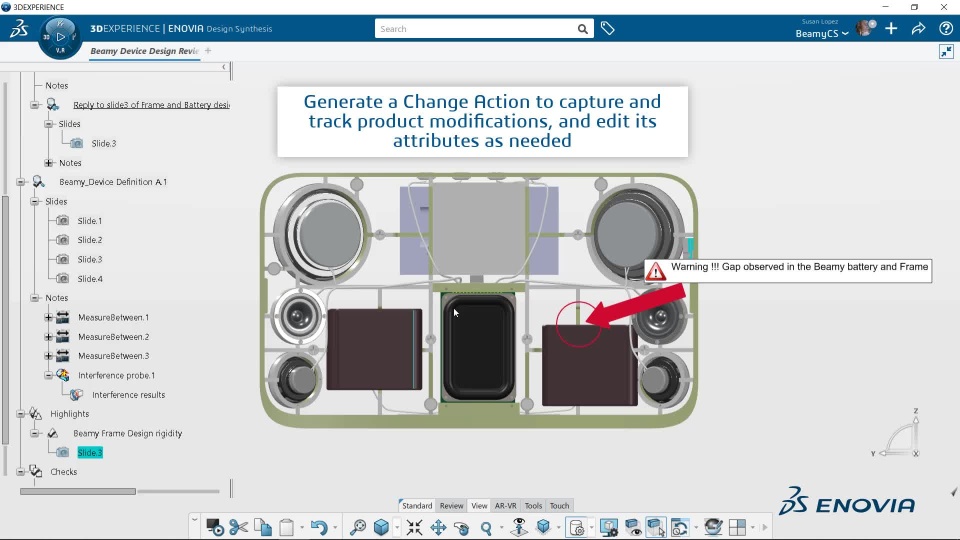960x540 pixels.
Task: Collapse Interference probe.1 node
Action: pos(48,375)
